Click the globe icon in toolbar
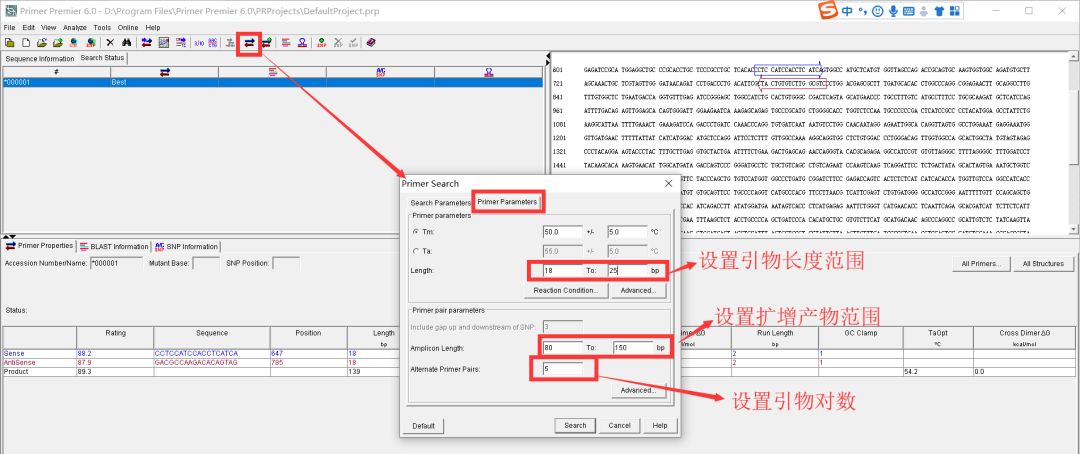1080x454 pixels. point(73,43)
